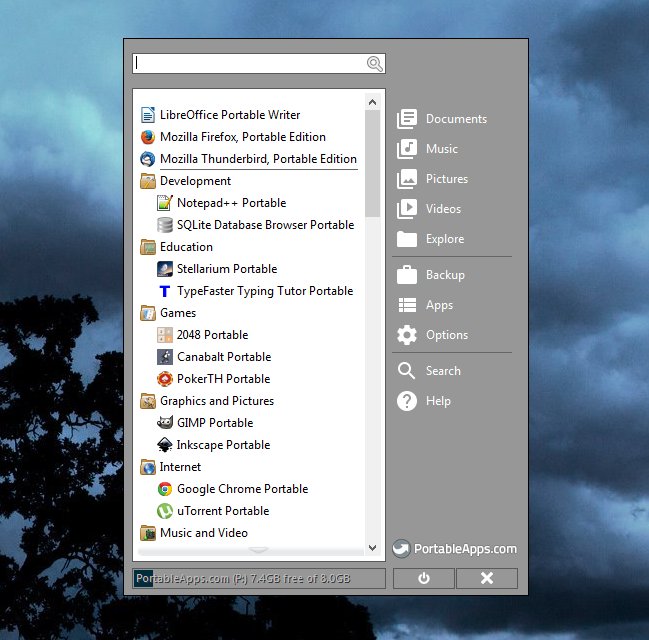The image size is (649, 640).
Task: Collapse the Graphics and Pictures category
Action: [148, 401]
